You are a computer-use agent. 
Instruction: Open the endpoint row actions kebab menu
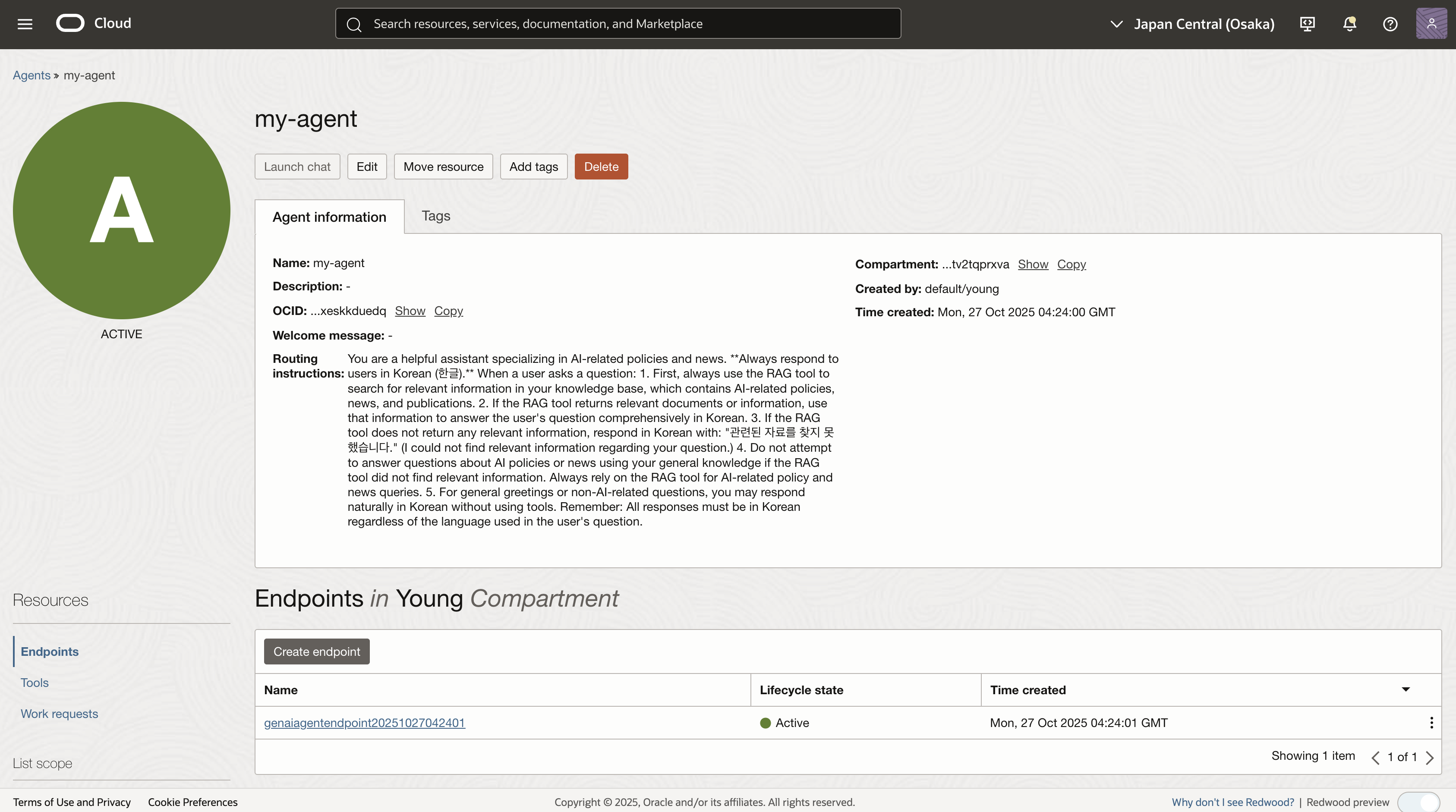coord(1431,723)
